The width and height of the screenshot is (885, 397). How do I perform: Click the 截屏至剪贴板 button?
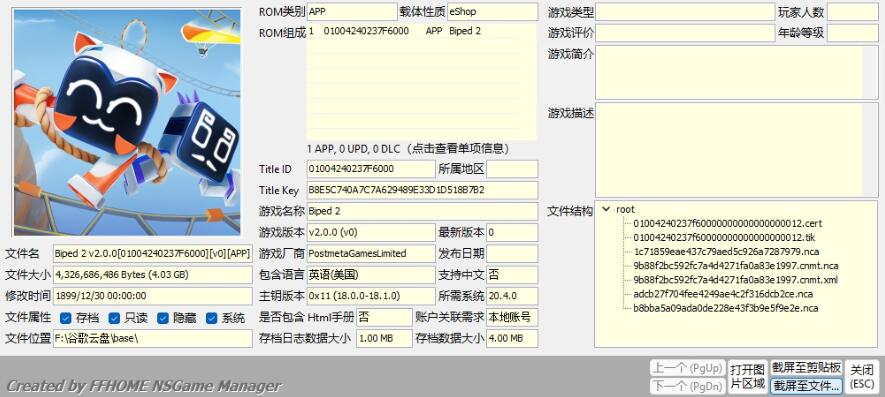pos(807,368)
